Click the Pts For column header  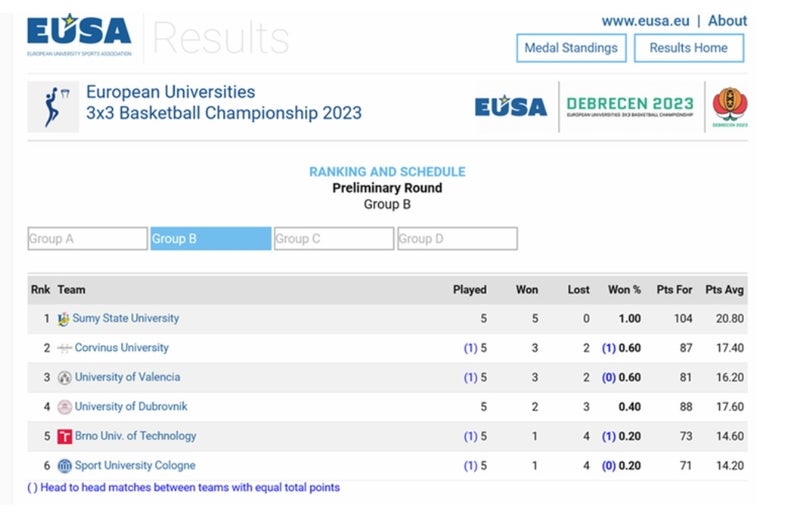click(x=674, y=290)
